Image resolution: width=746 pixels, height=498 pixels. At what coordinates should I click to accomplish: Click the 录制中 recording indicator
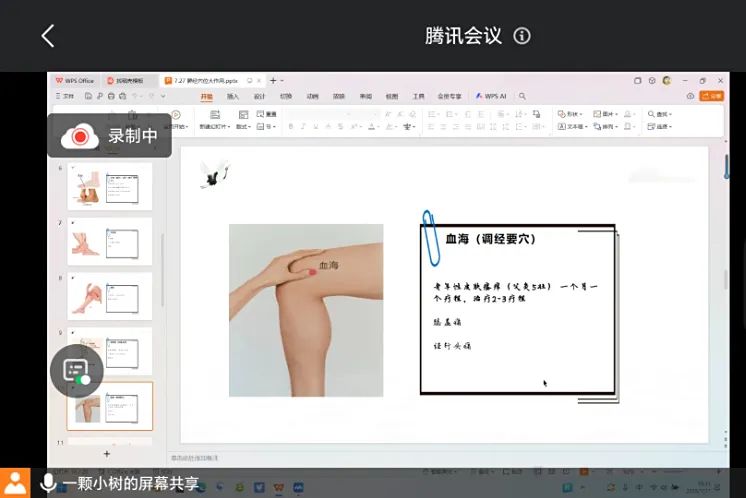(110, 136)
